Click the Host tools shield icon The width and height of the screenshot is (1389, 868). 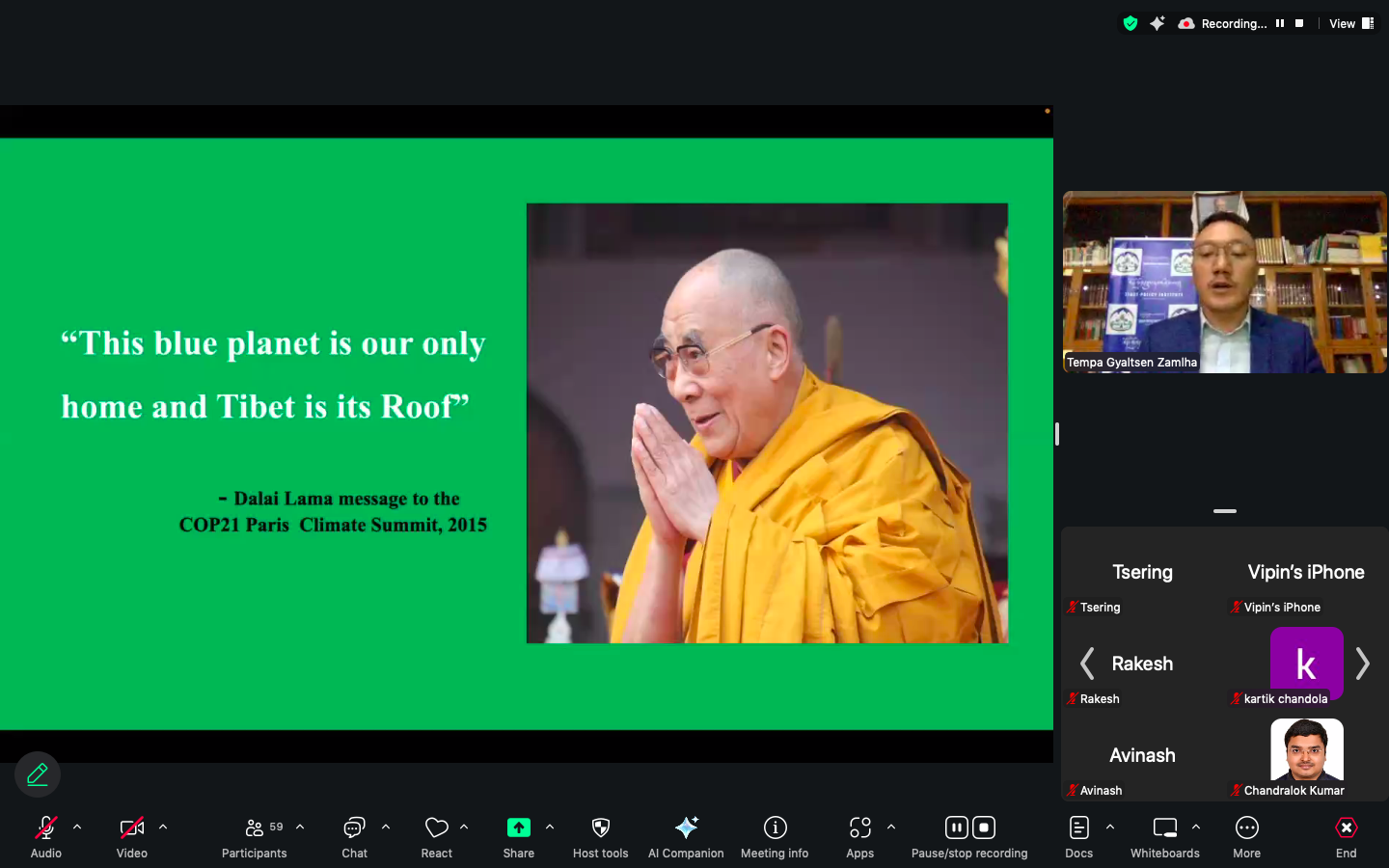tap(600, 828)
